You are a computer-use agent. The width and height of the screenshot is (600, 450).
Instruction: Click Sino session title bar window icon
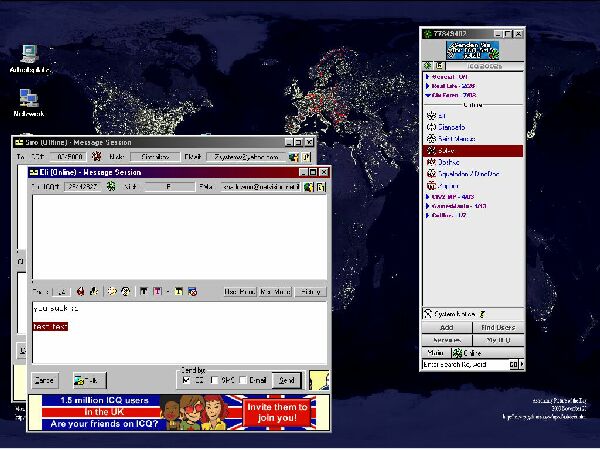19,143
